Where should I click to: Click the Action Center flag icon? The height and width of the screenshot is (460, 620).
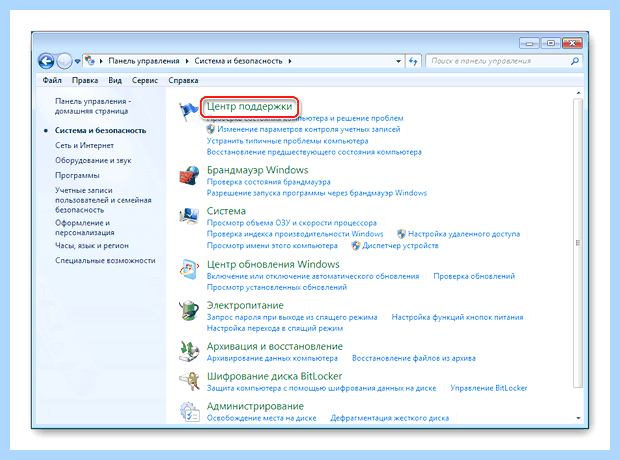coord(188,112)
